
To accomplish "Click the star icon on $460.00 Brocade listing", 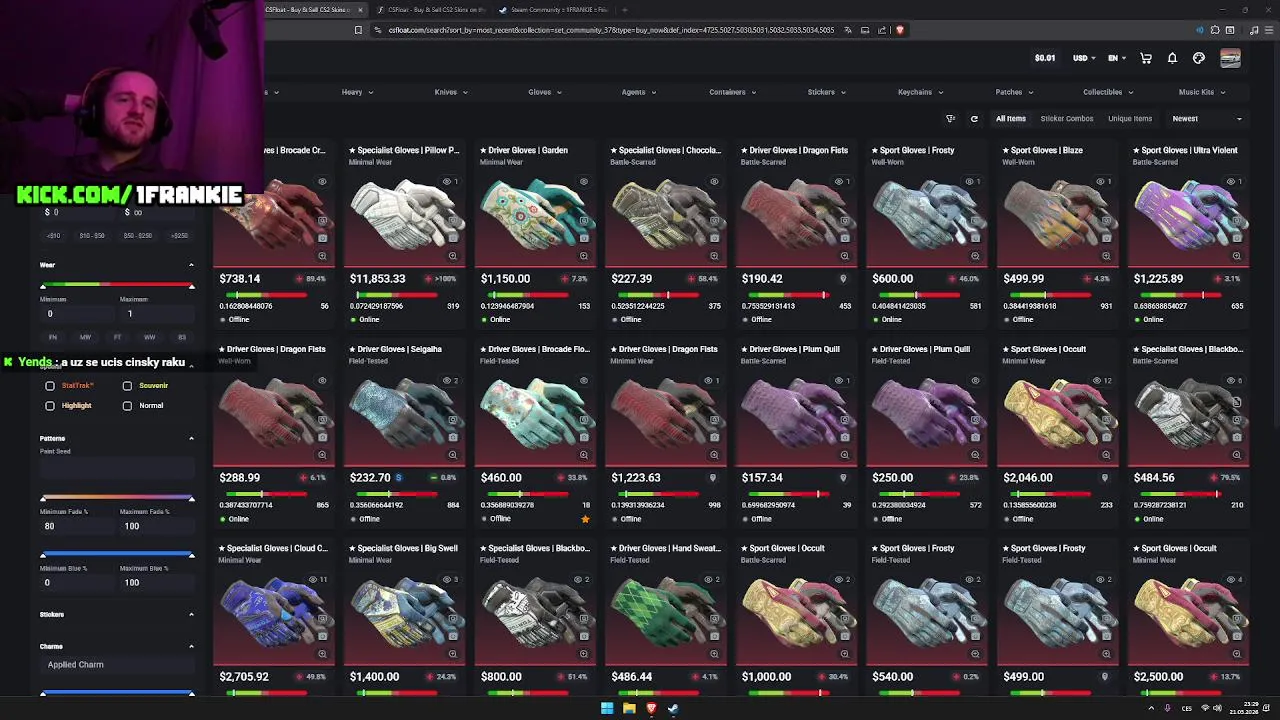I will tap(585, 519).
